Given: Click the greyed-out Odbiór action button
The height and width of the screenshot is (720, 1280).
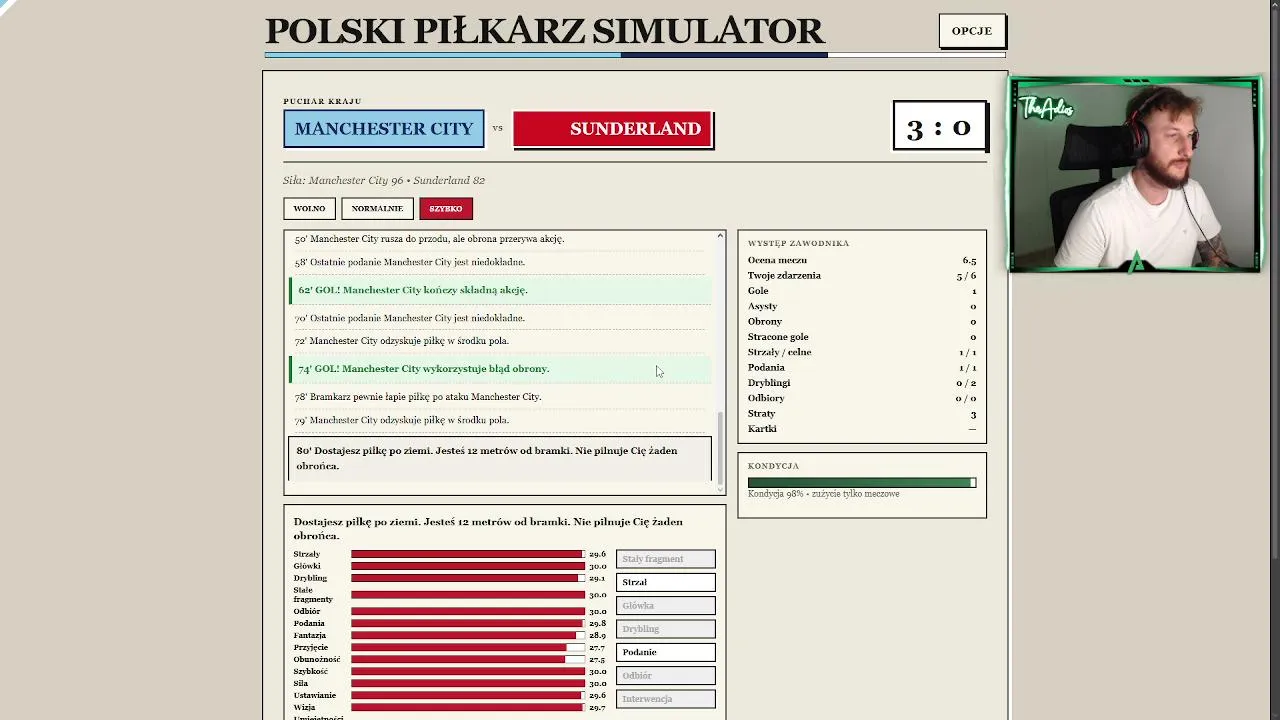Looking at the screenshot, I should coord(666,675).
